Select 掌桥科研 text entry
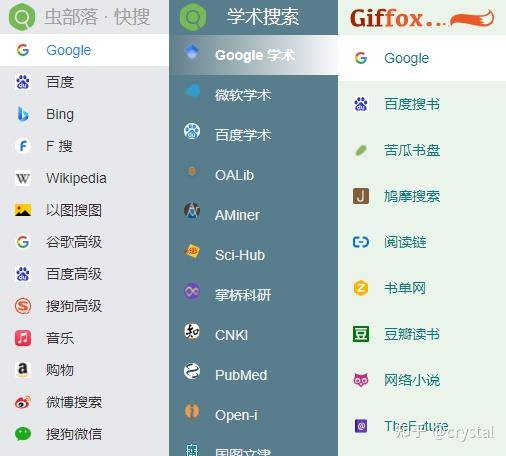506x456 pixels. click(243, 295)
